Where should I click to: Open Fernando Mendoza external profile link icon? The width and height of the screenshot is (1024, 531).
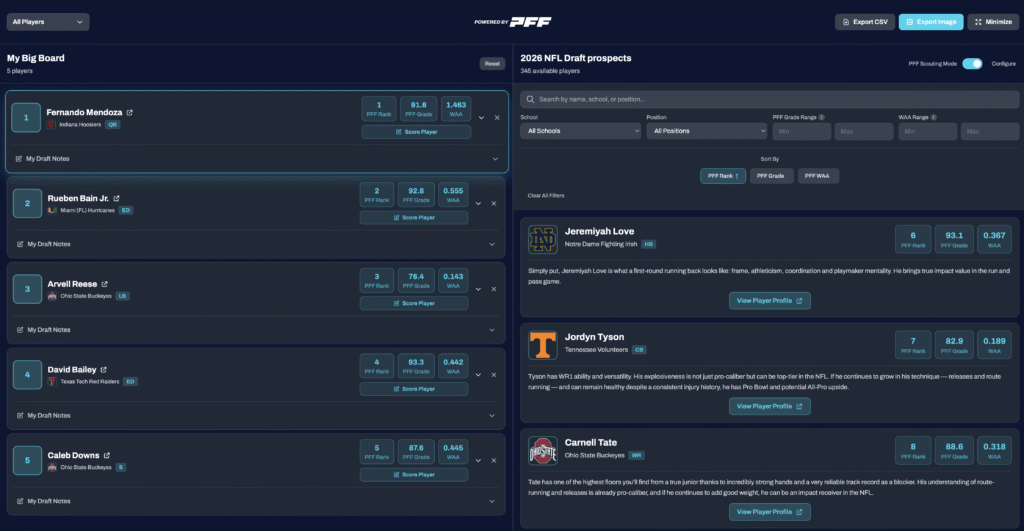130,112
